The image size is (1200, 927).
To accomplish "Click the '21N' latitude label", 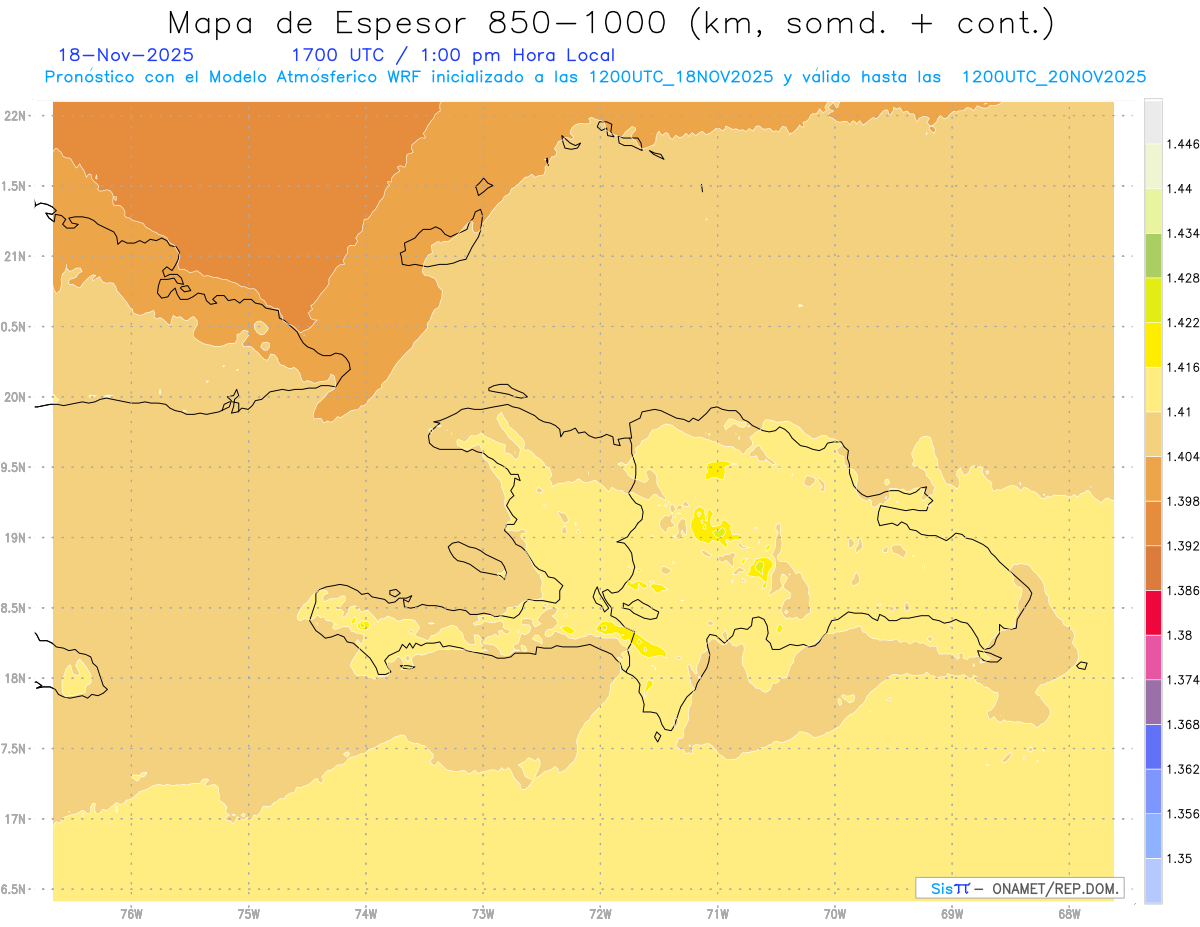I will (15, 257).
